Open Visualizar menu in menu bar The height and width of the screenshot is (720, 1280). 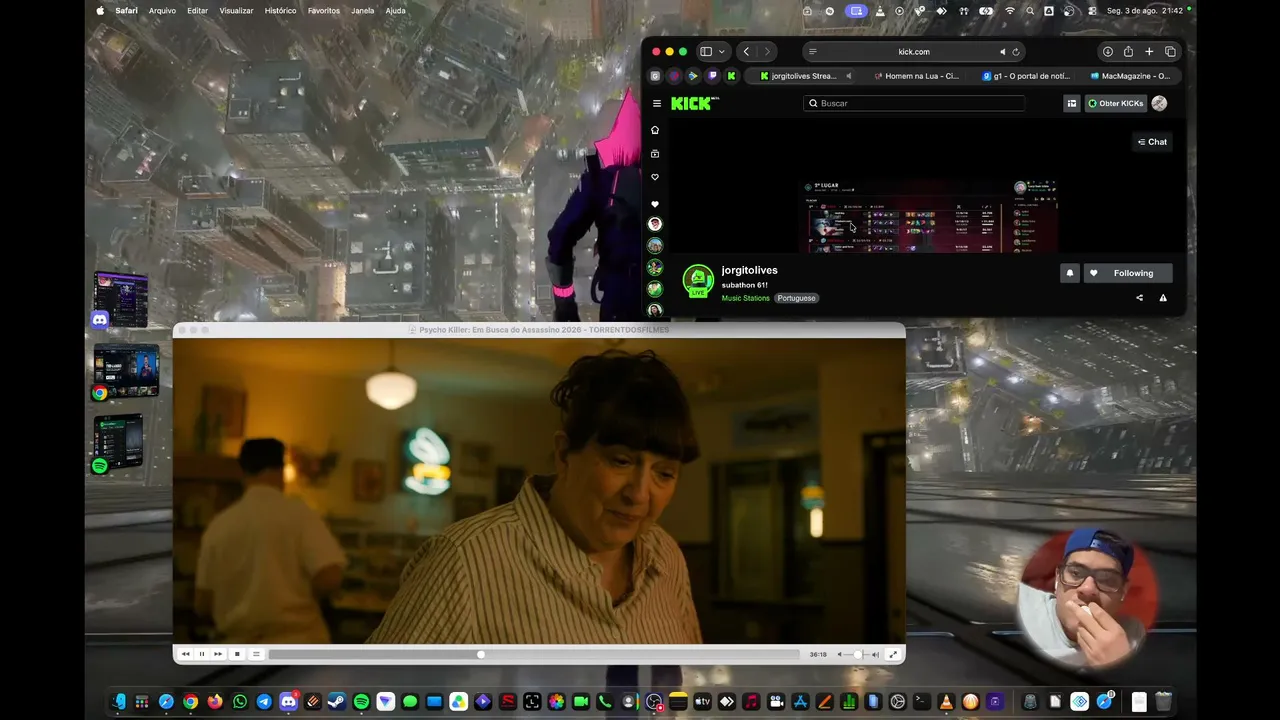tap(236, 11)
